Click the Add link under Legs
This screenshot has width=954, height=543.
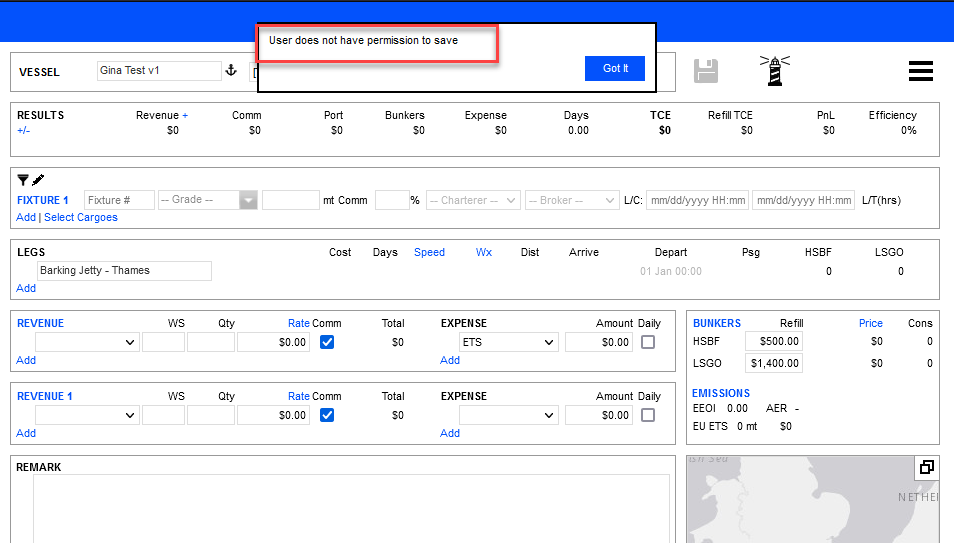26,288
